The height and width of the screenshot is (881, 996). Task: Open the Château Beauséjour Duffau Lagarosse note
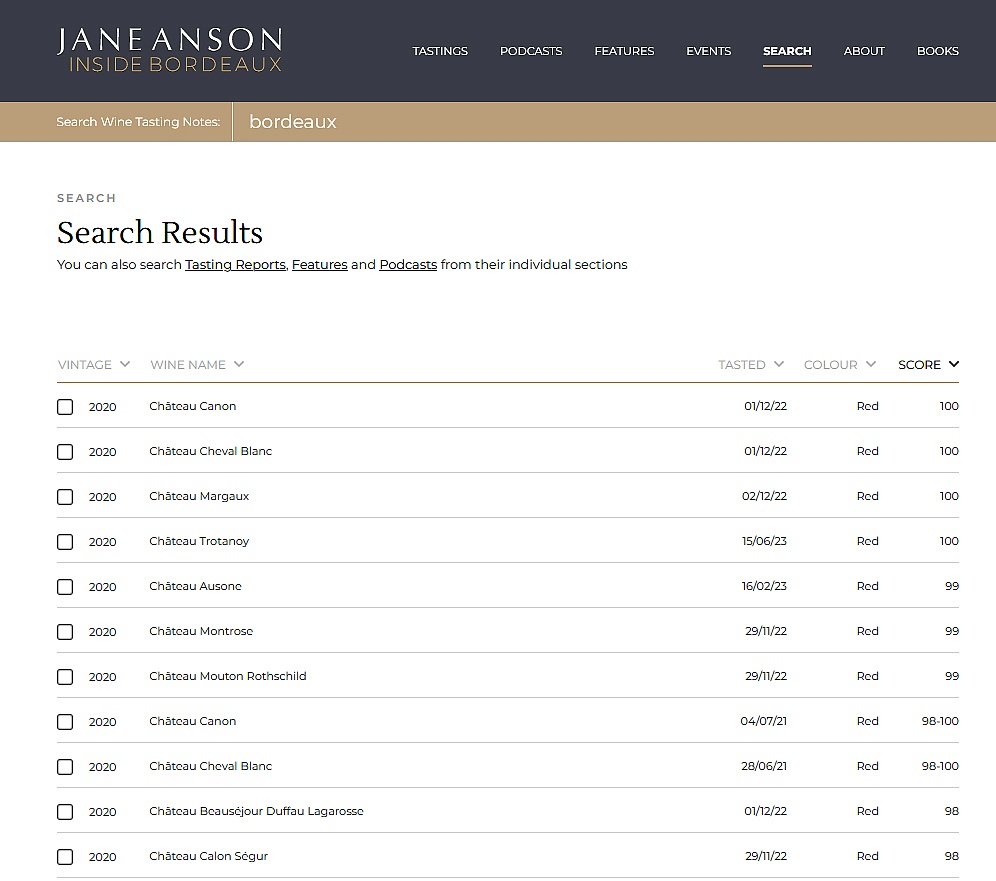tap(256, 812)
